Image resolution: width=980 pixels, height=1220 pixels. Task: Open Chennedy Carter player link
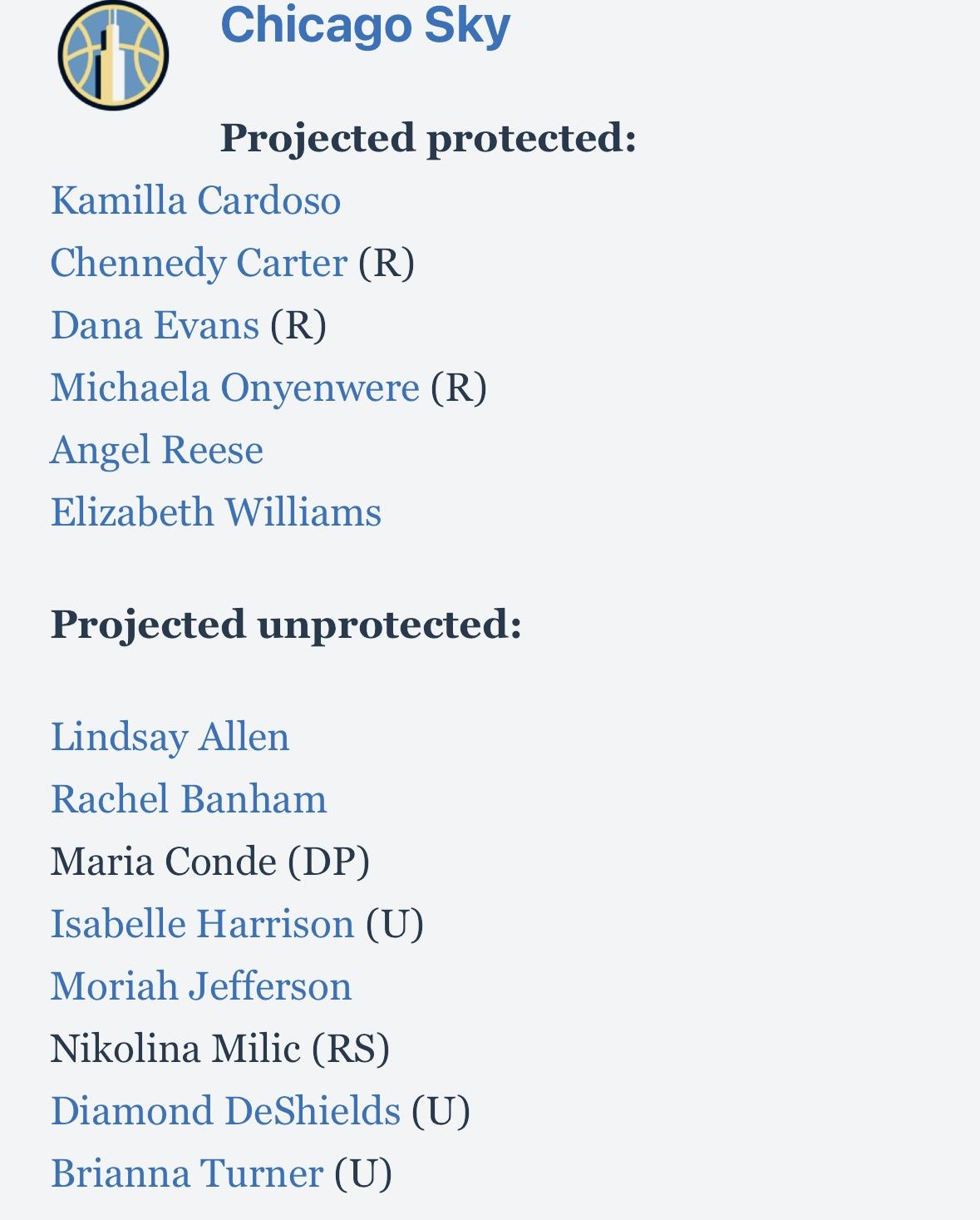point(199,263)
